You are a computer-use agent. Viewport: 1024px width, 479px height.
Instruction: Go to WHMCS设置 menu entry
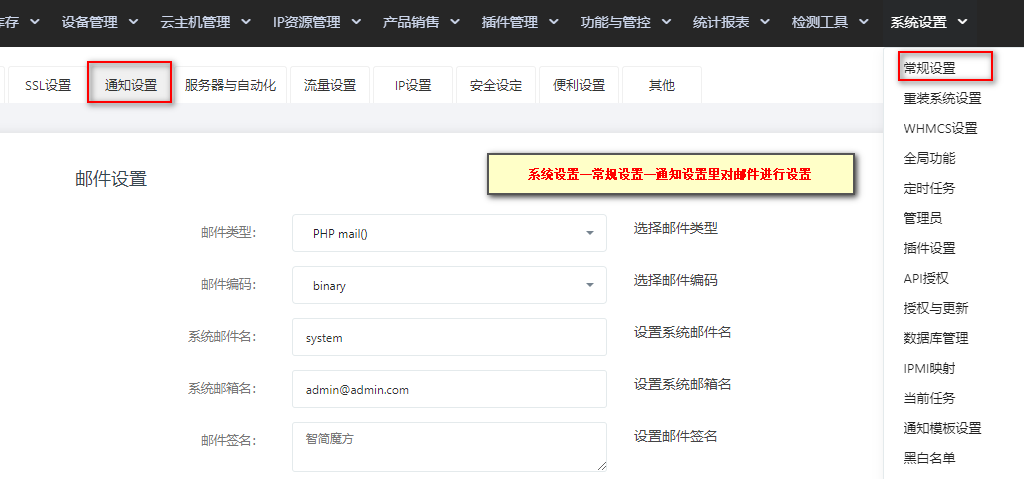pos(940,128)
